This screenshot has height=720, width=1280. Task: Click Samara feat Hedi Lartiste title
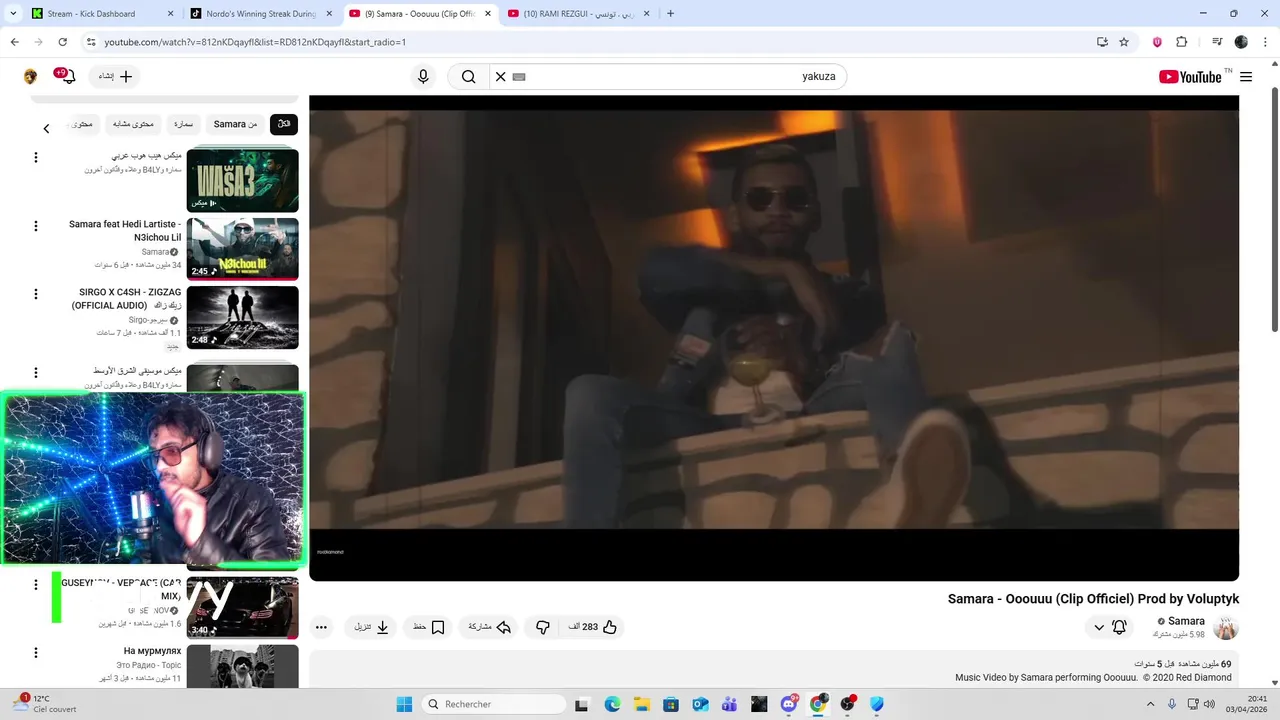click(x=125, y=231)
